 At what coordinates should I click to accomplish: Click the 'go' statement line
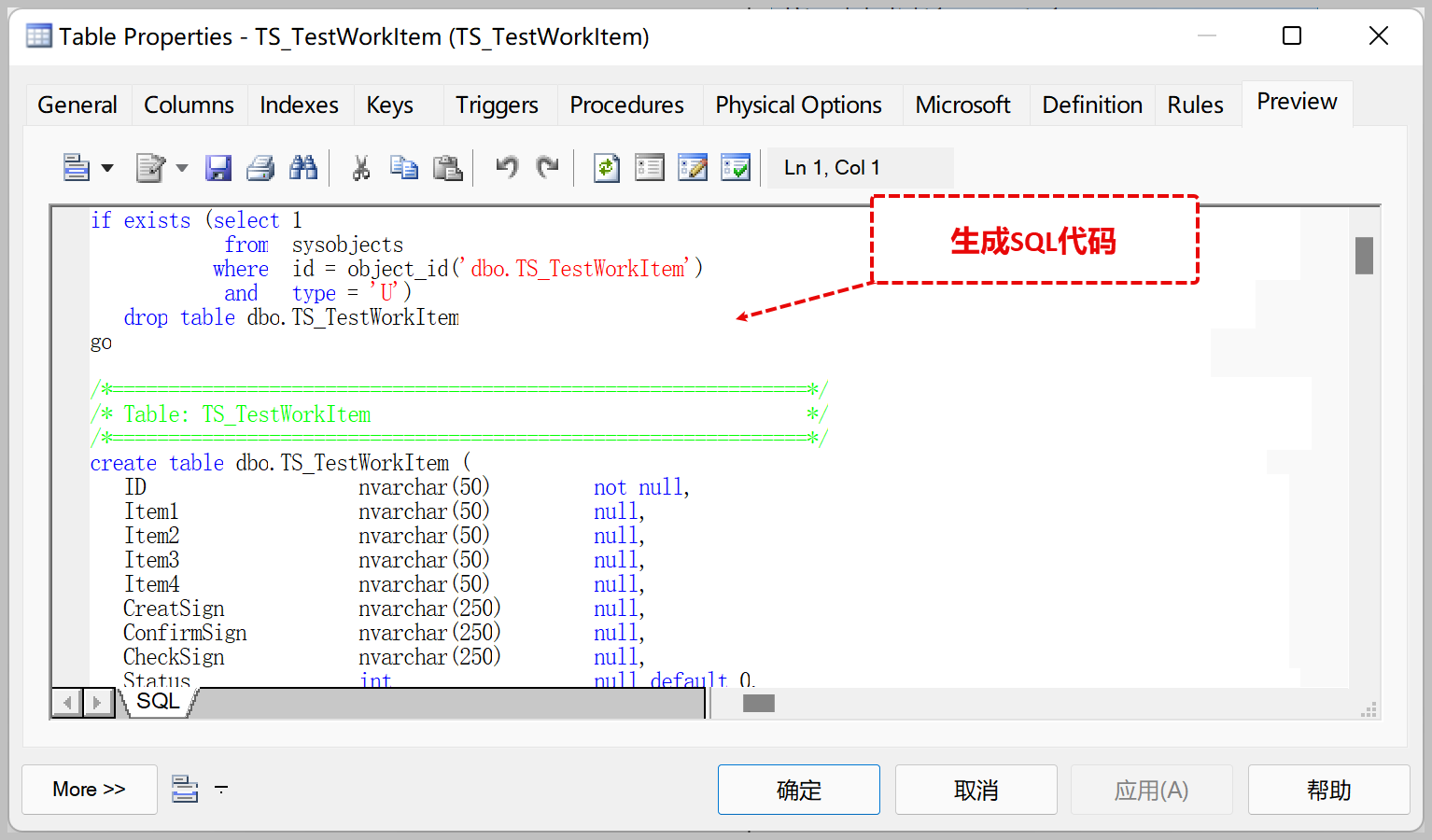[101, 343]
